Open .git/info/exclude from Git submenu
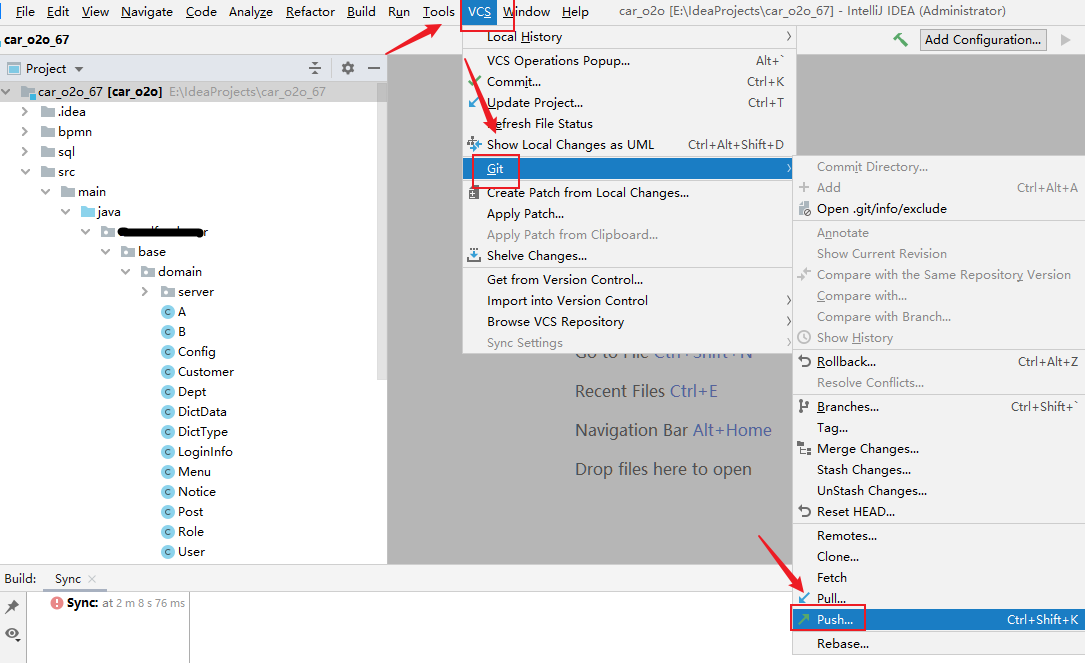This screenshot has height=663, width=1085. pos(938,209)
